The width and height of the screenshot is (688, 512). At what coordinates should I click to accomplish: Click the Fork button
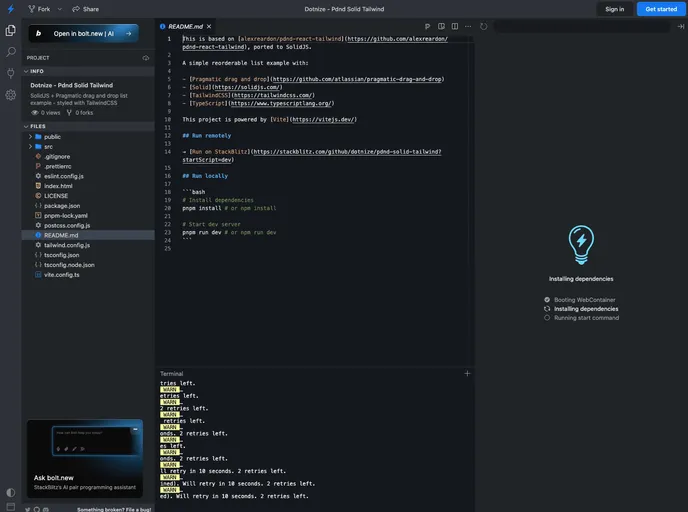(x=39, y=9)
